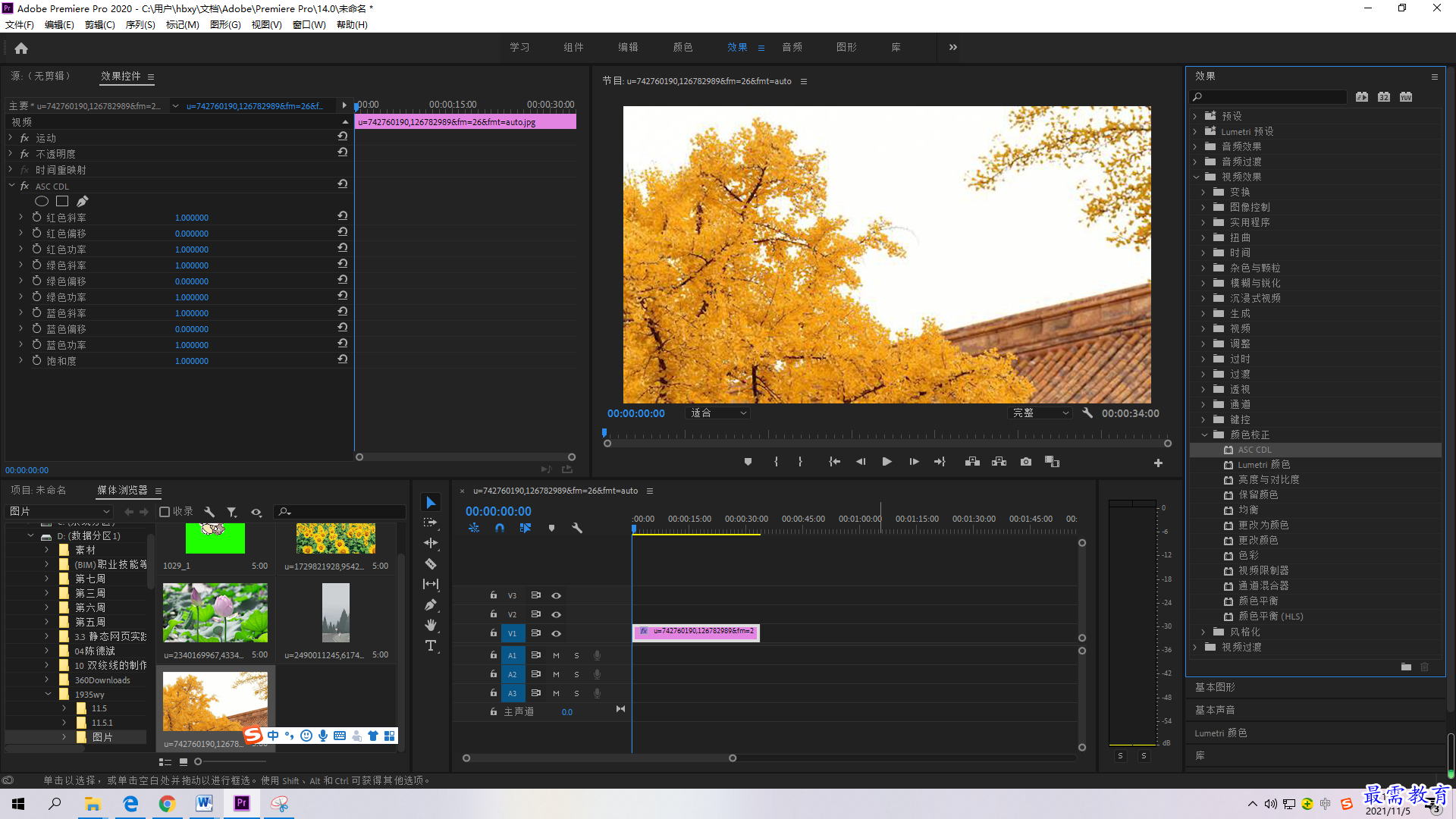
Task: Click Export Frame camera icon
Action: click(1026, 462)
